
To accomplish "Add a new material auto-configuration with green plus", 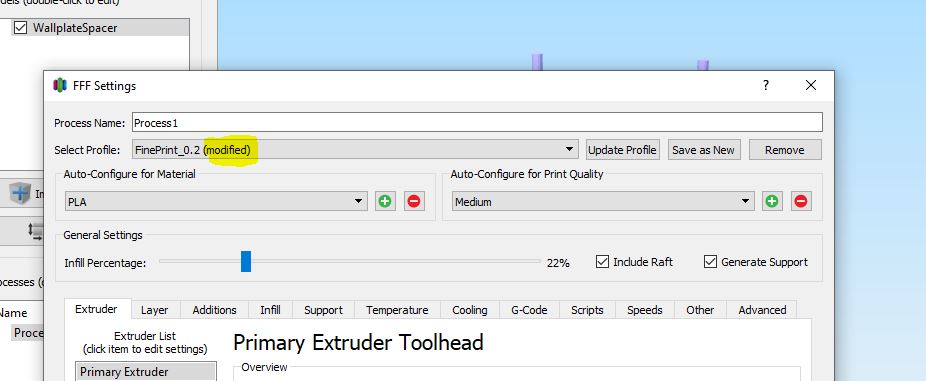I will 385,201.
